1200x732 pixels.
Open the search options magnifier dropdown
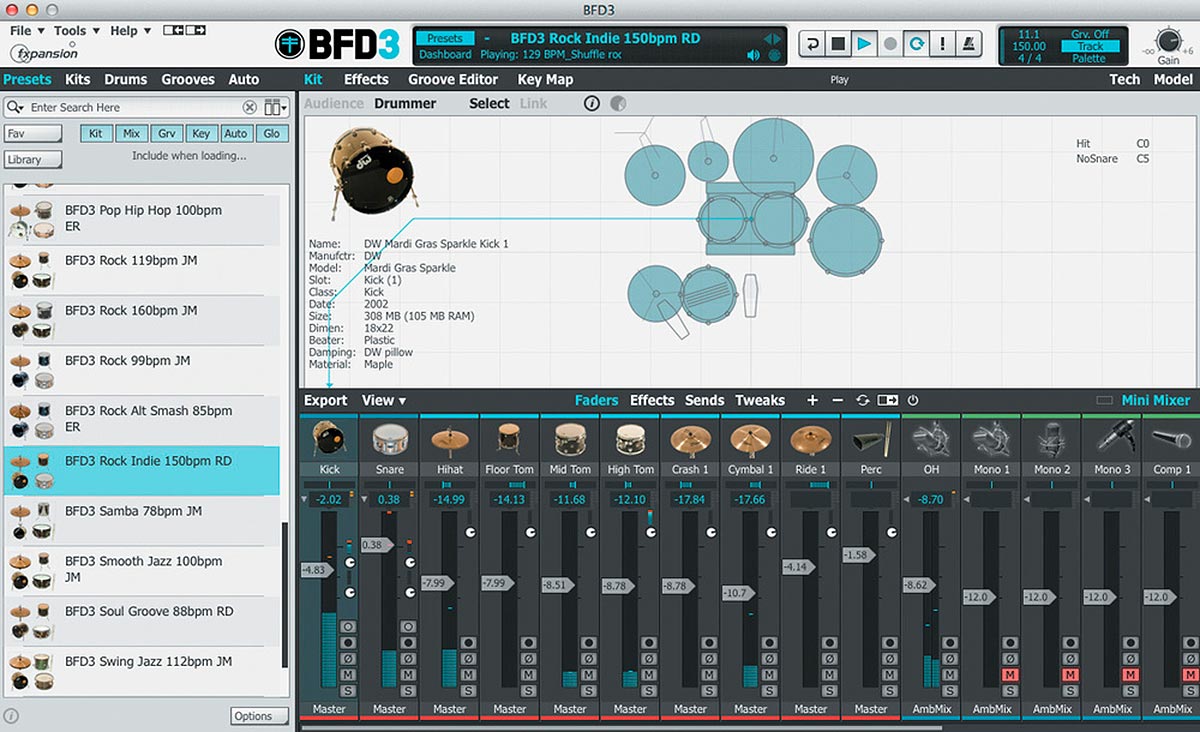tap(15, 107)
